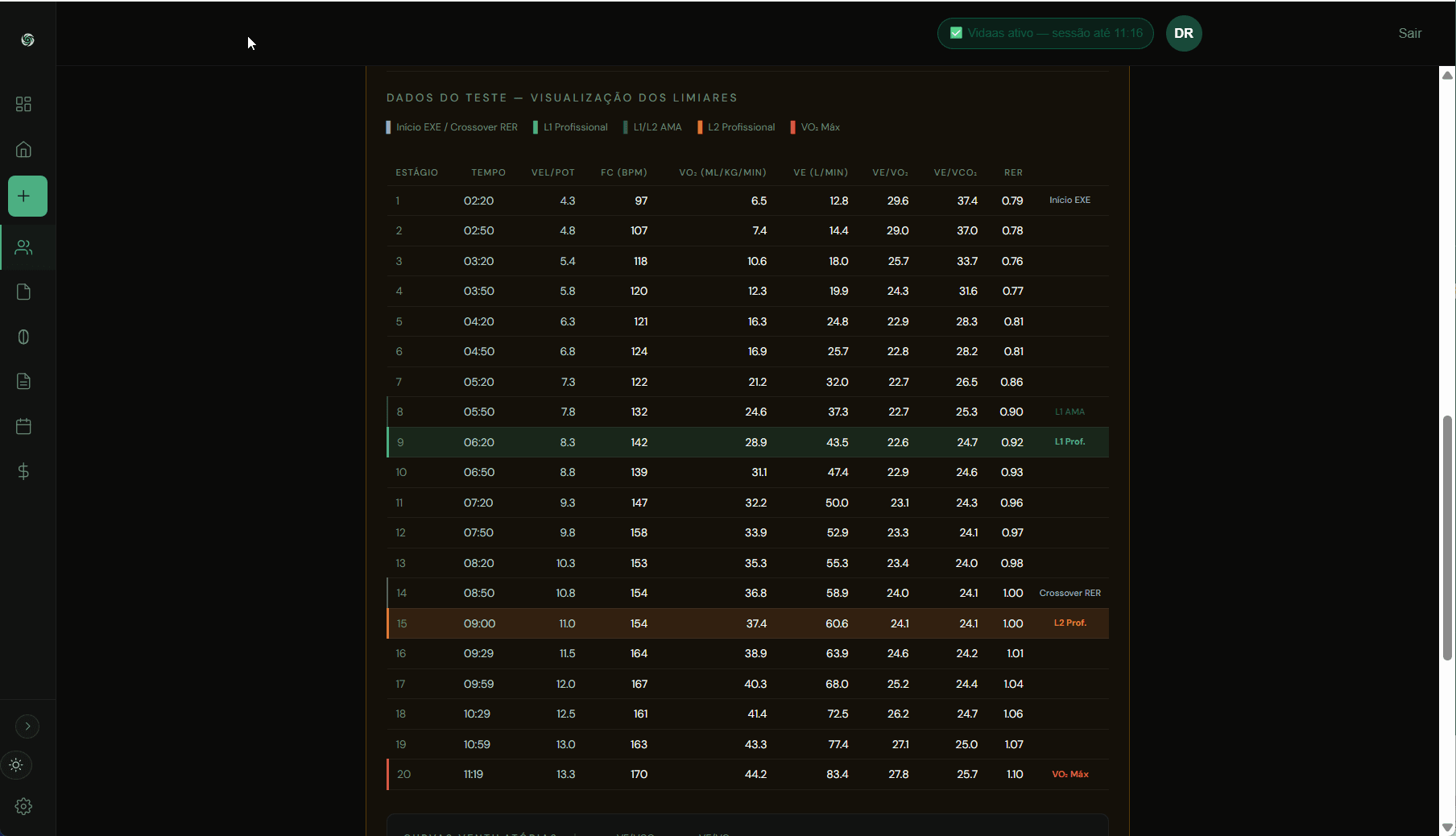Click the VO₂ (ML/KG/MIN) column header
Screen dimensions: 1456x836
[722, 172]
